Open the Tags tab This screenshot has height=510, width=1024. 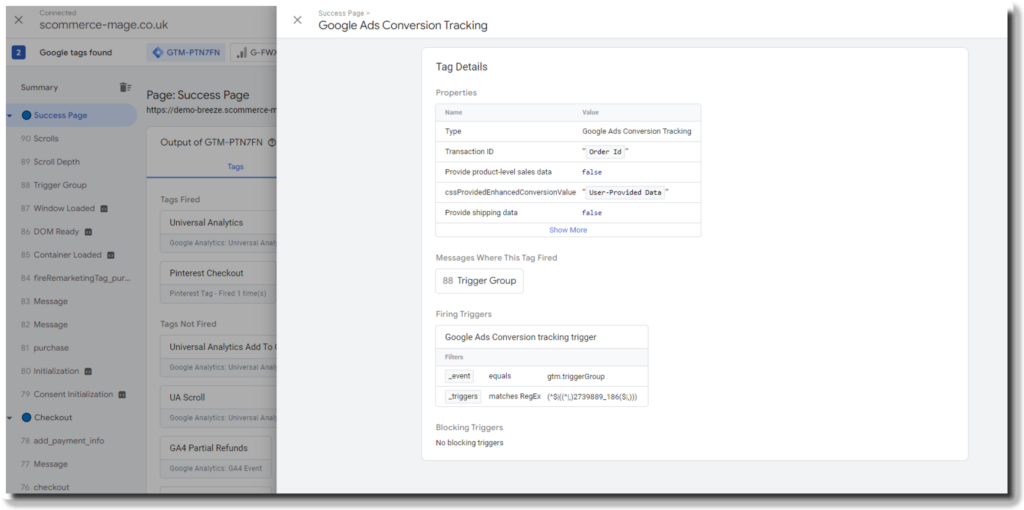[x=235, y=167]
